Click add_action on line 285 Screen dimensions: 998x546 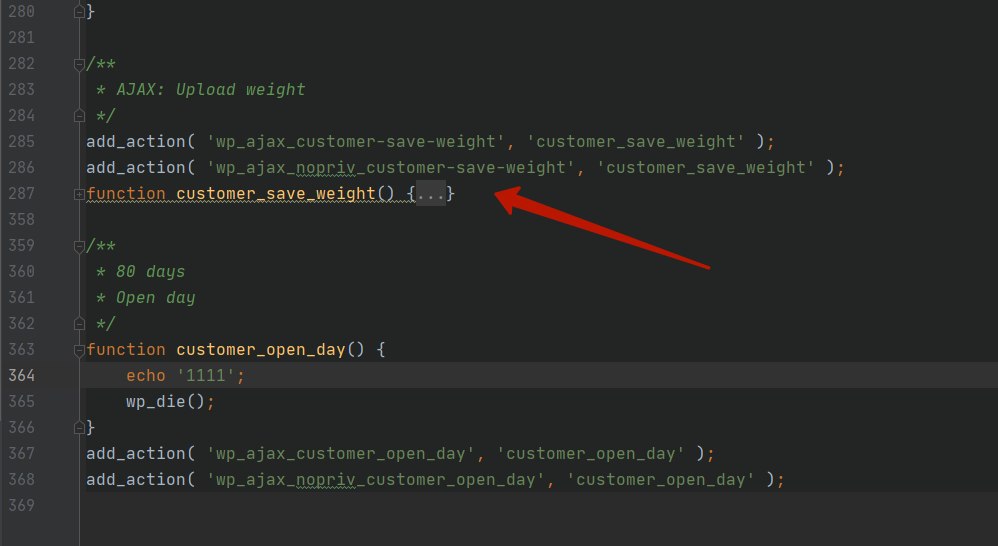click(x=136, y=141)
